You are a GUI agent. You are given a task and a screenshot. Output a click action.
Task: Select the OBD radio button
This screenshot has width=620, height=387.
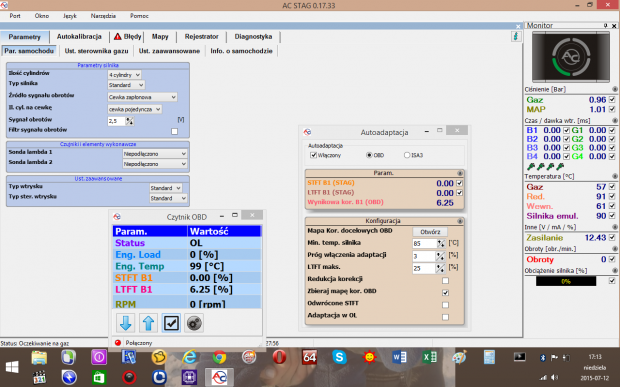[369, 155]
